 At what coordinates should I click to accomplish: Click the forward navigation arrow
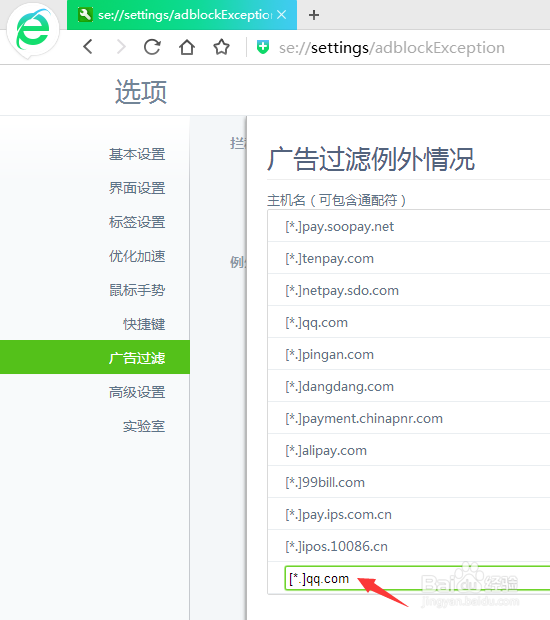coord(121,47)
